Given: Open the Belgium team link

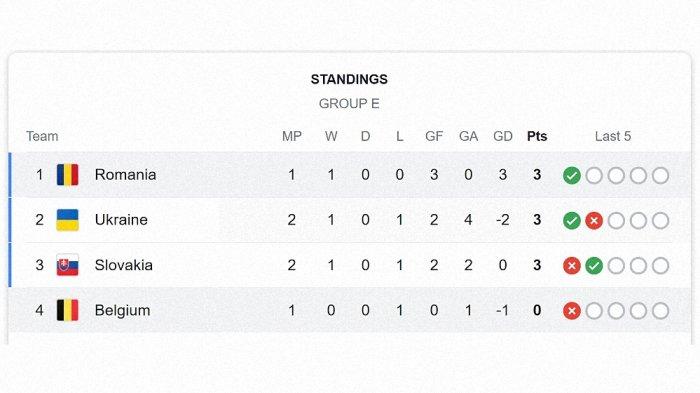Looking at the screenshot, I should point(122,310).
